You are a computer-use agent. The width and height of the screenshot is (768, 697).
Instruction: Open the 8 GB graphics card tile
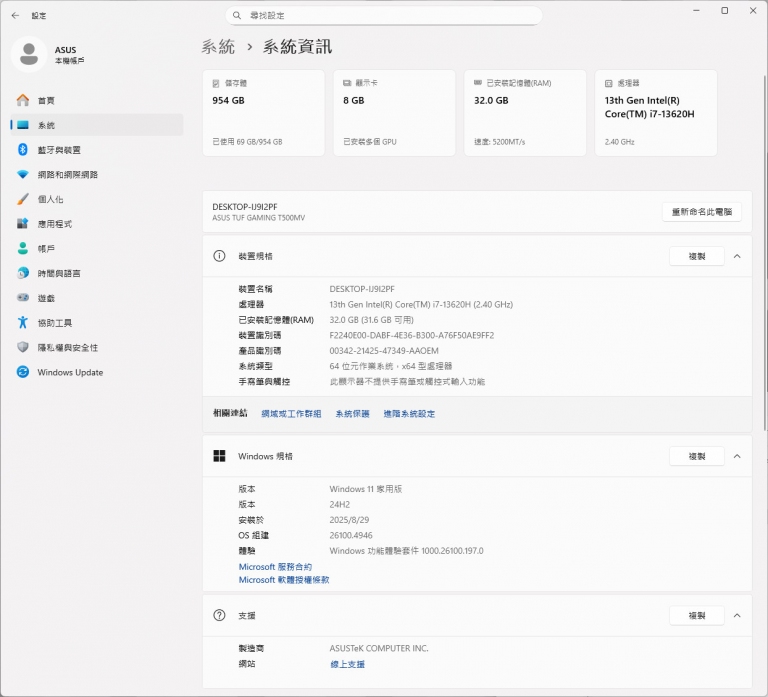394,113
